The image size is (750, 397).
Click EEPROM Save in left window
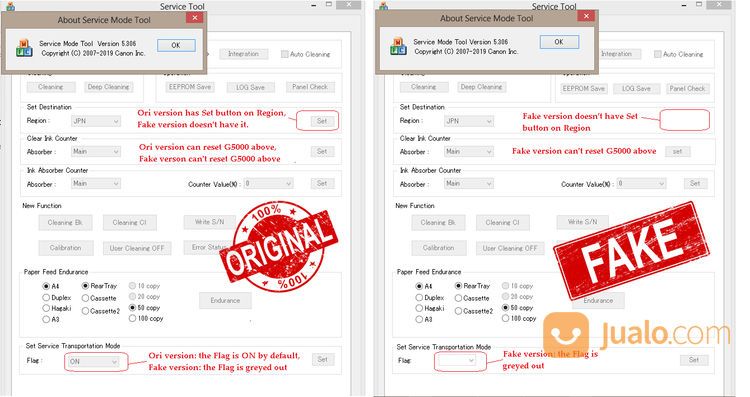tap(190, 87)
